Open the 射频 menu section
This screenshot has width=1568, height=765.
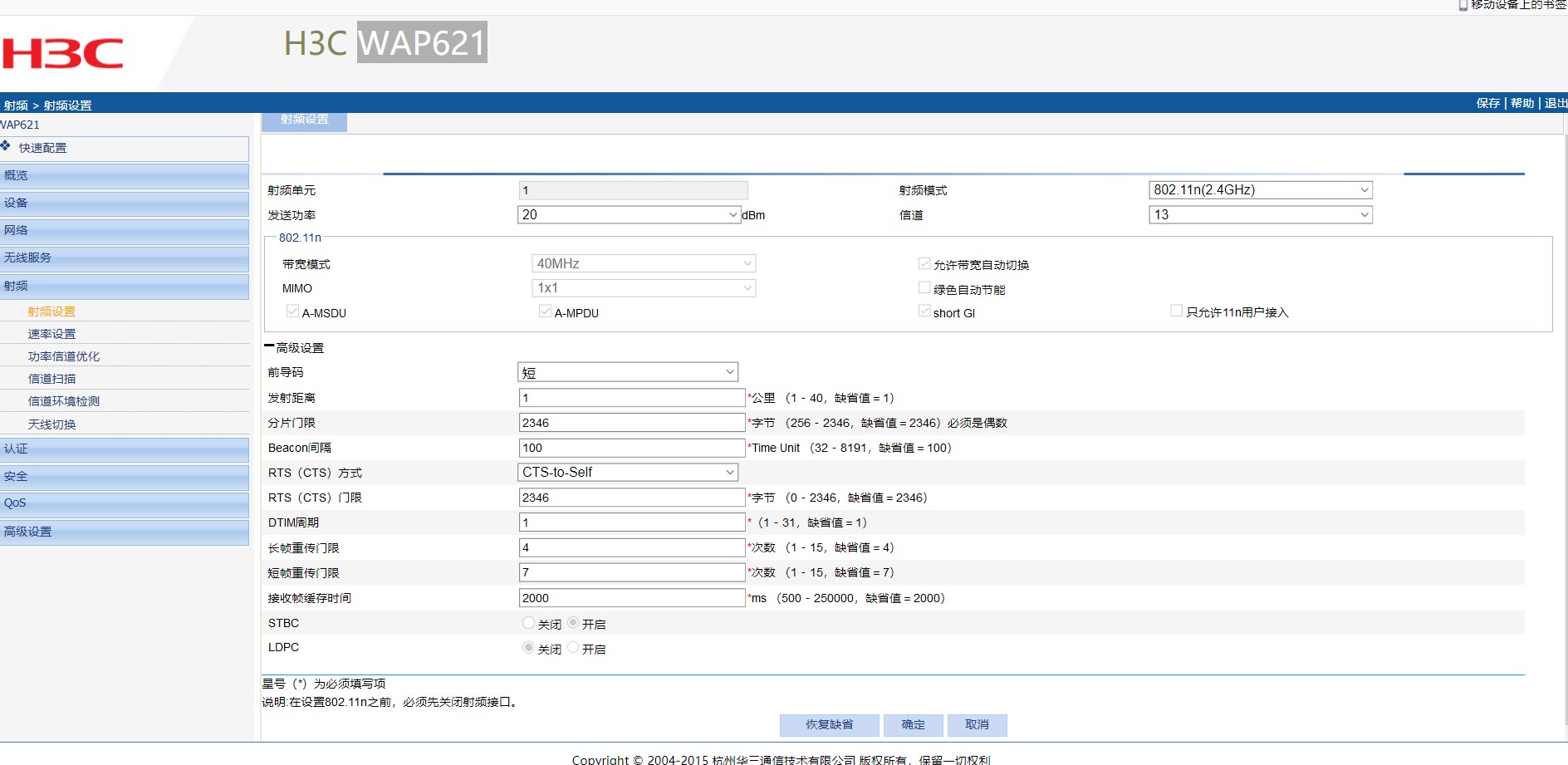coord(125,286)
